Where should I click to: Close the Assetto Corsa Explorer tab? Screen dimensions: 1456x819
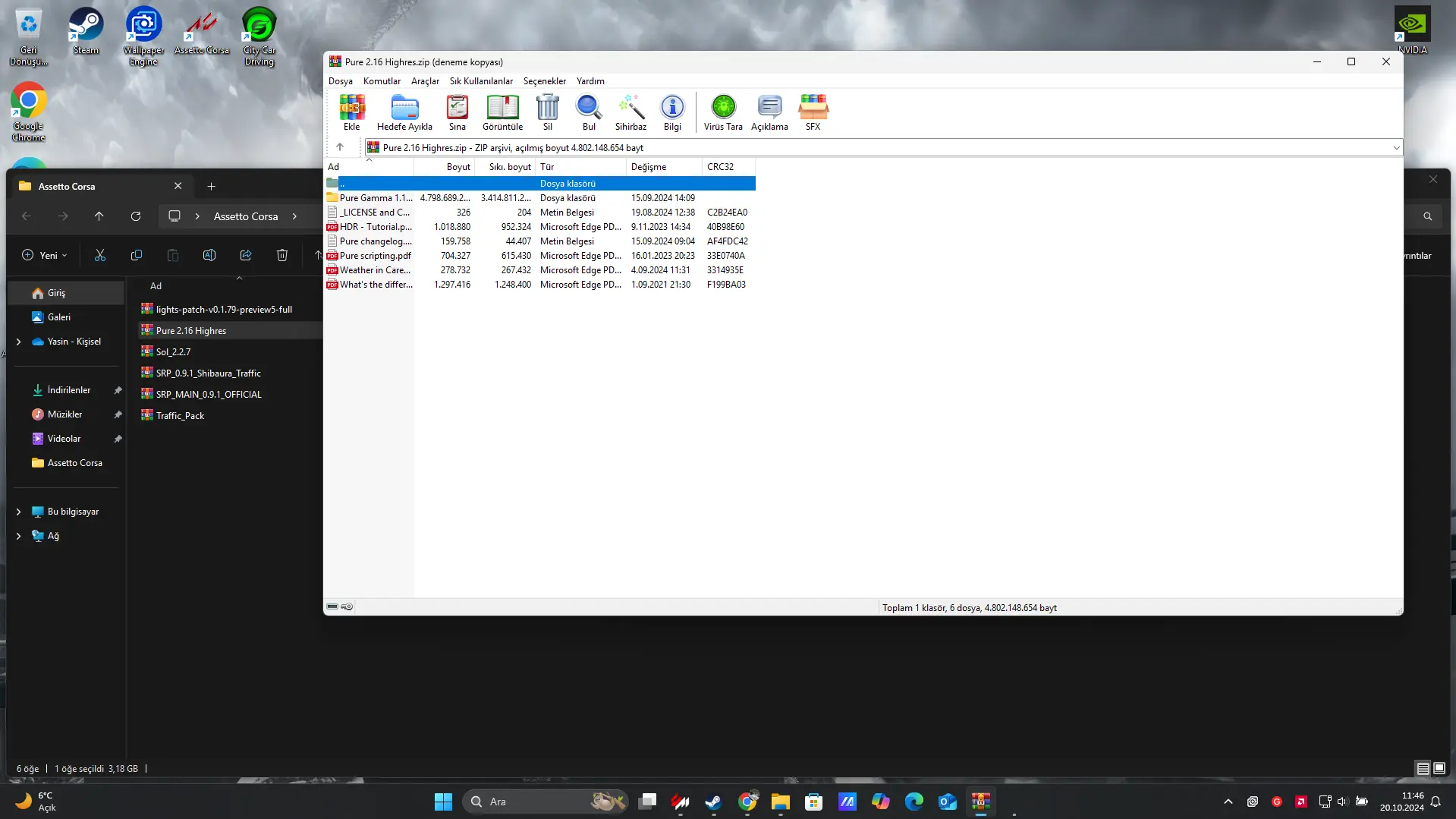(x=178, y=186)
